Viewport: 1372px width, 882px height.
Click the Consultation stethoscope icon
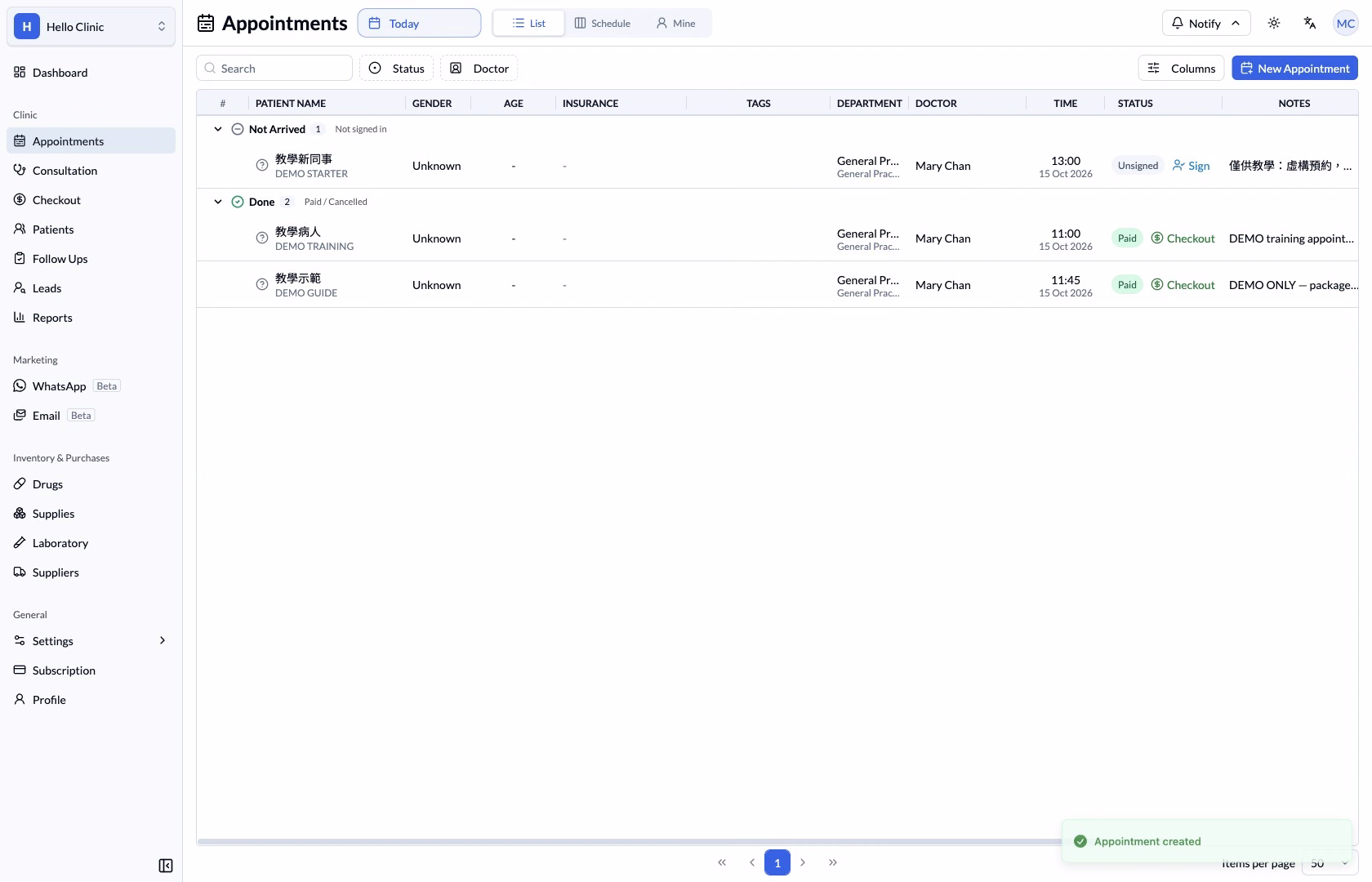[x=20, y=170]
